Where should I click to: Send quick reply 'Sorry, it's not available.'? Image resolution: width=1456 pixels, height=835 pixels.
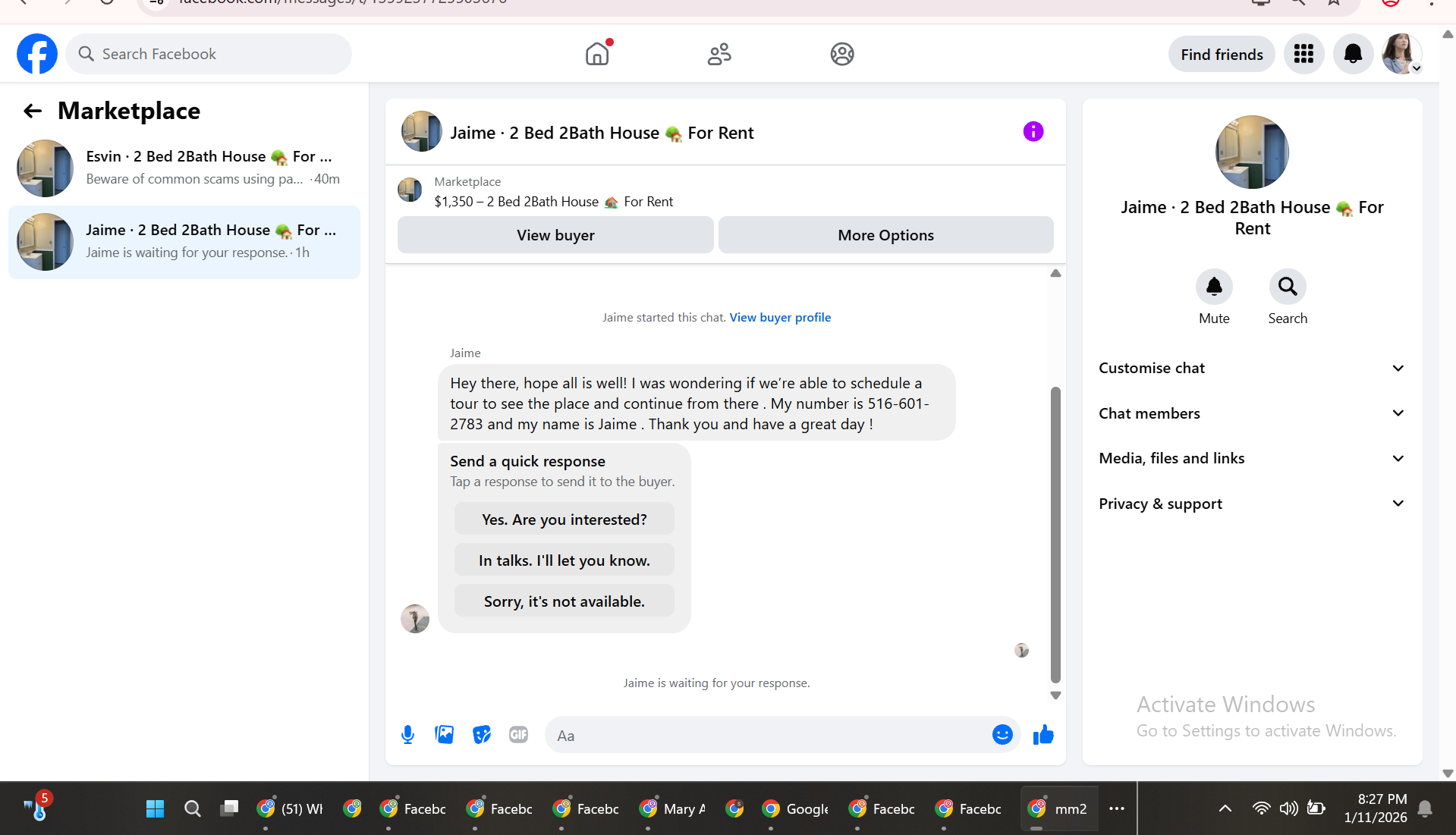tap(564, 601)
